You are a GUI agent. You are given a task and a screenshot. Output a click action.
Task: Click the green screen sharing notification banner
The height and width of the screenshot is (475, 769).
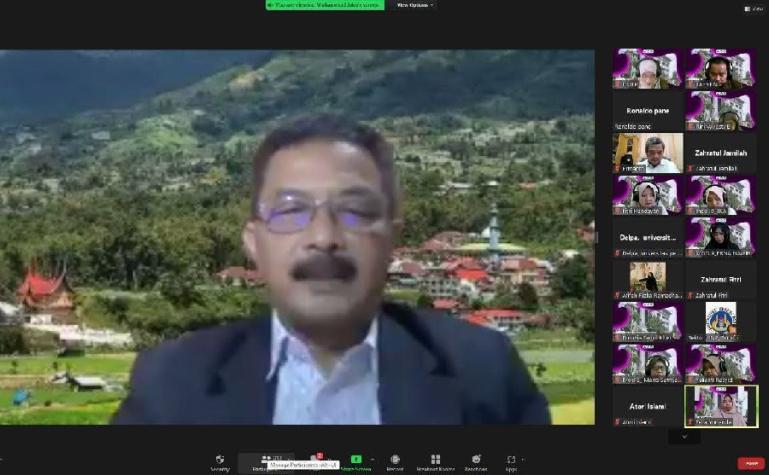point(324,5)
